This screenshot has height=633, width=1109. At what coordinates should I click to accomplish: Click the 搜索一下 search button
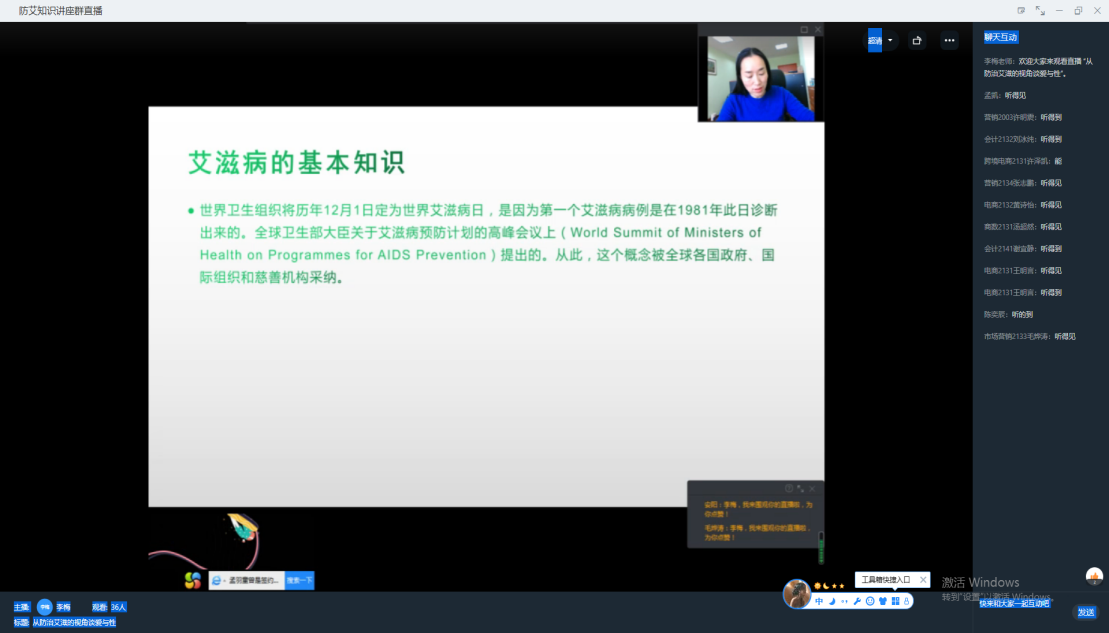tap(299, 580)
